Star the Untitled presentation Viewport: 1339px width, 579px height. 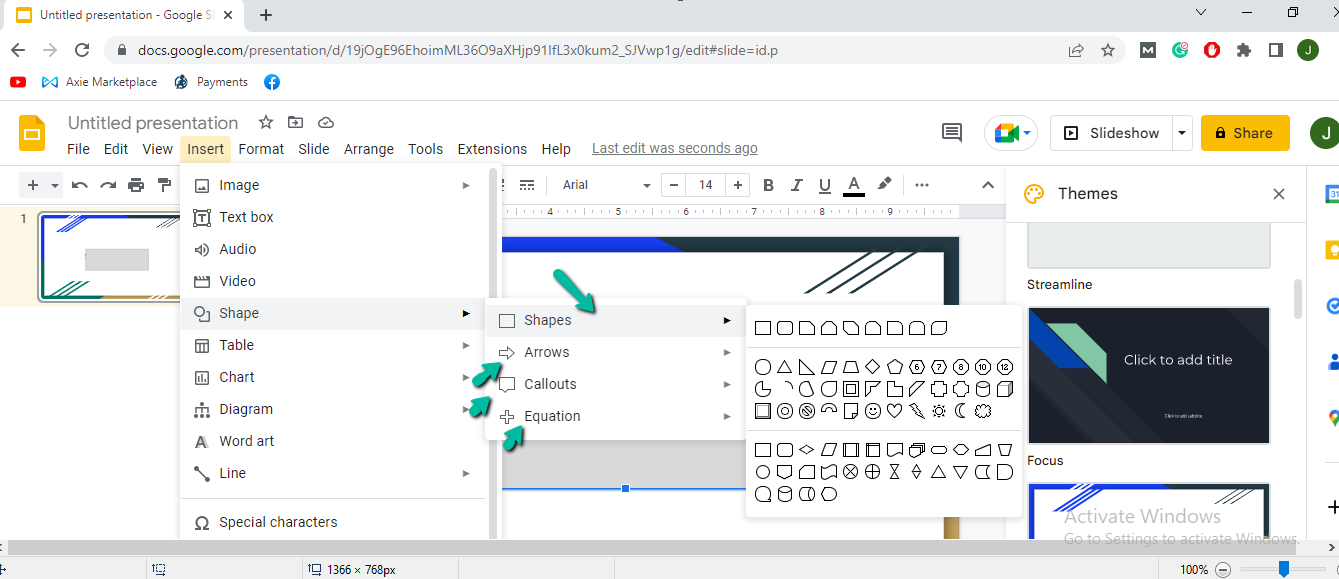[x=265, y=122]
